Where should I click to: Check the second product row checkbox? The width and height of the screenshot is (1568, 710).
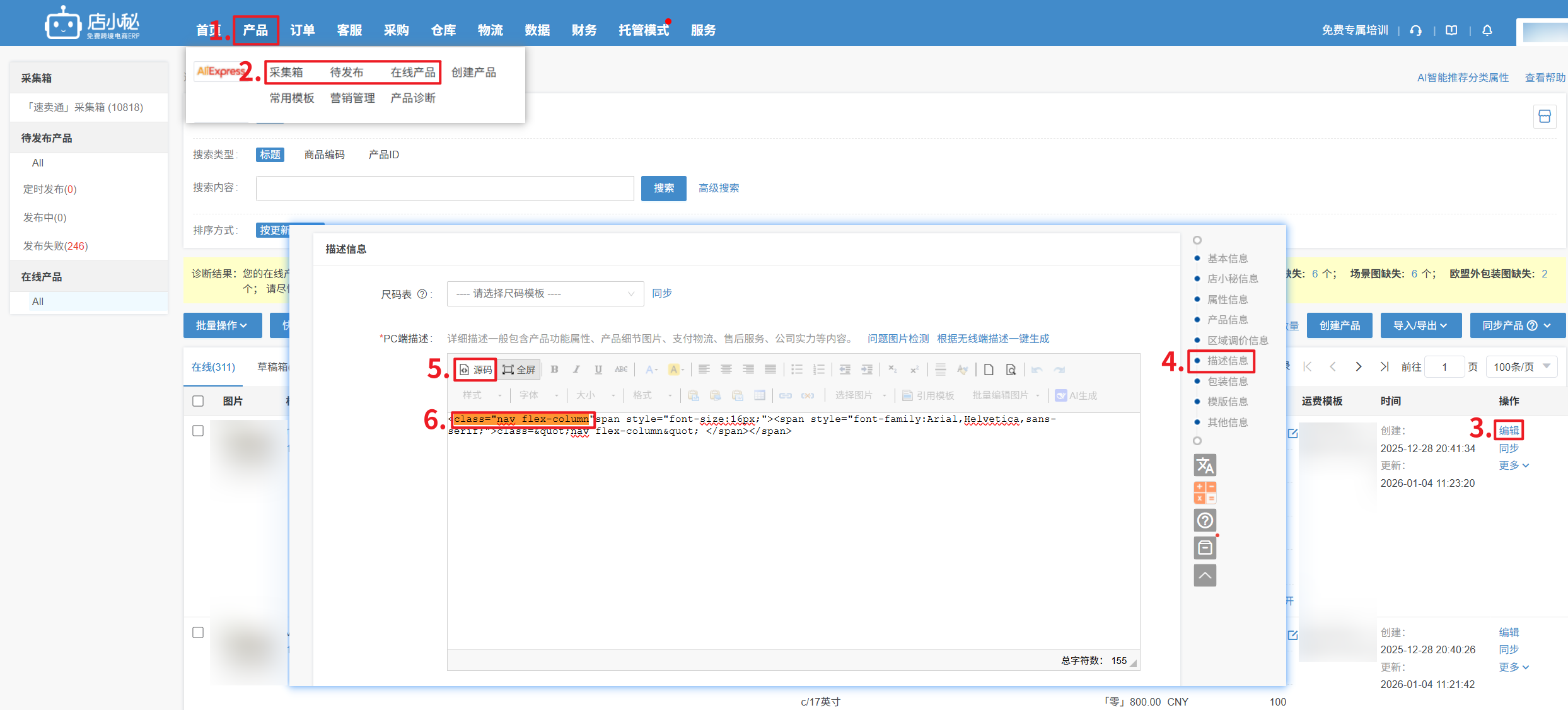point(198,632)
